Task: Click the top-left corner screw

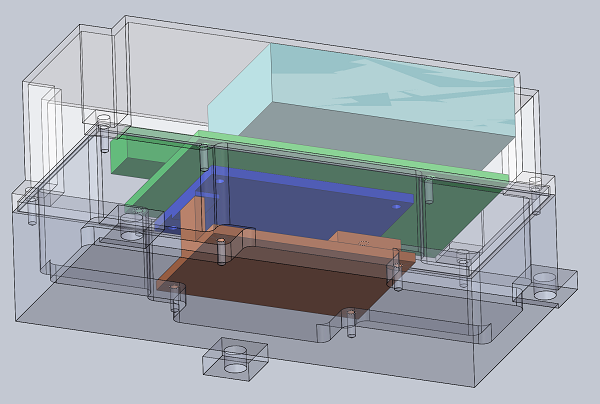Action: (103, 124)
